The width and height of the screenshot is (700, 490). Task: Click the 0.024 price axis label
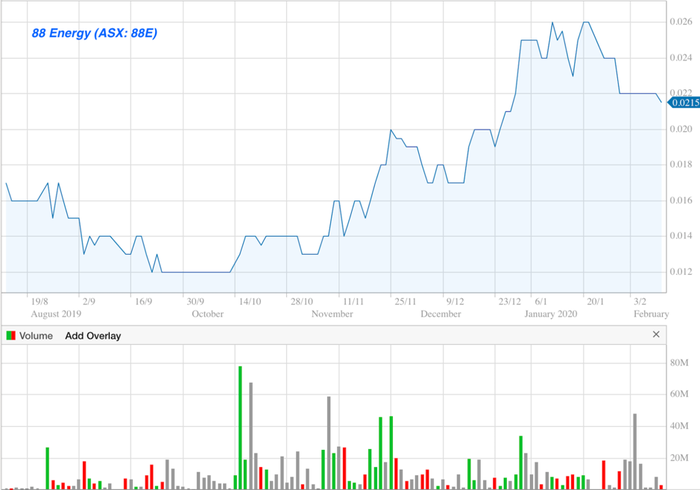pyautogui.click(x=681, y=58)
